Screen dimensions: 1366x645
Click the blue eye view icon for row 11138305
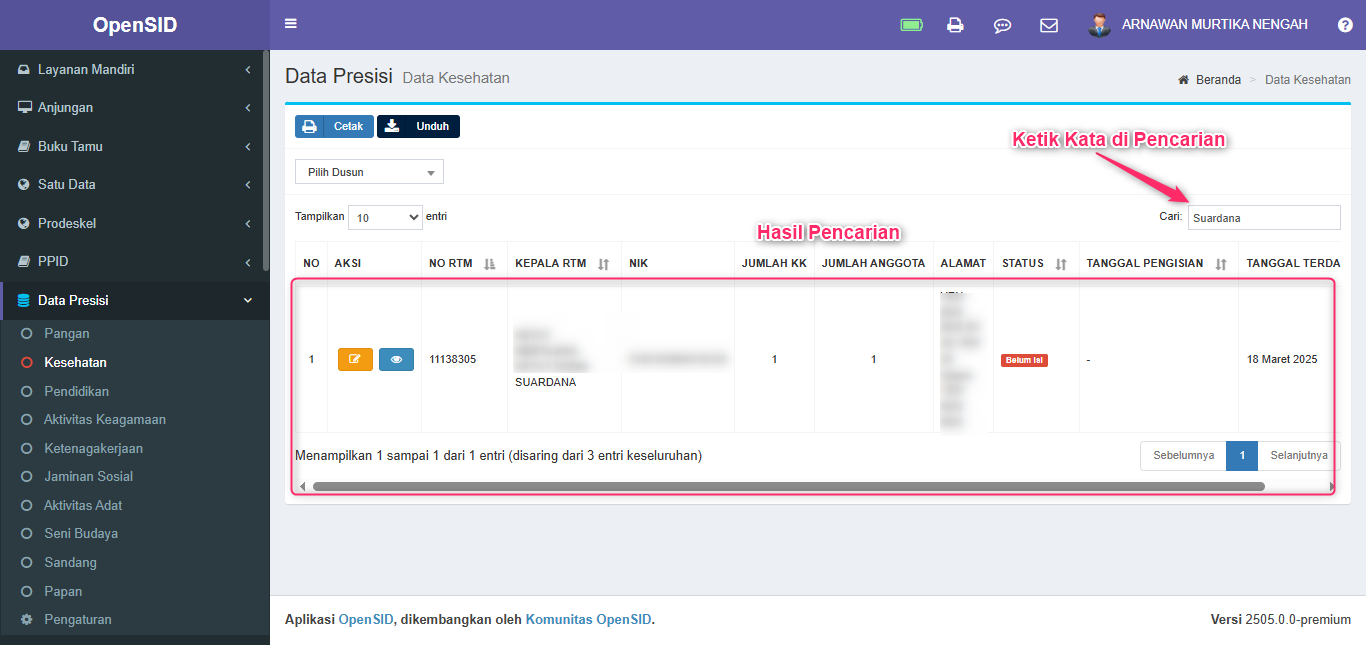coord(396,359)
